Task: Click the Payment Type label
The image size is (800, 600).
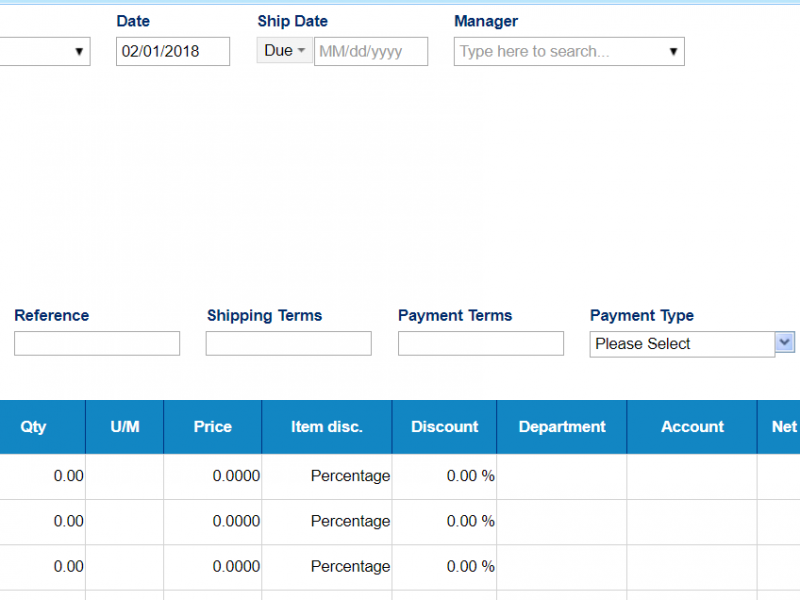Action: [642, 316]
